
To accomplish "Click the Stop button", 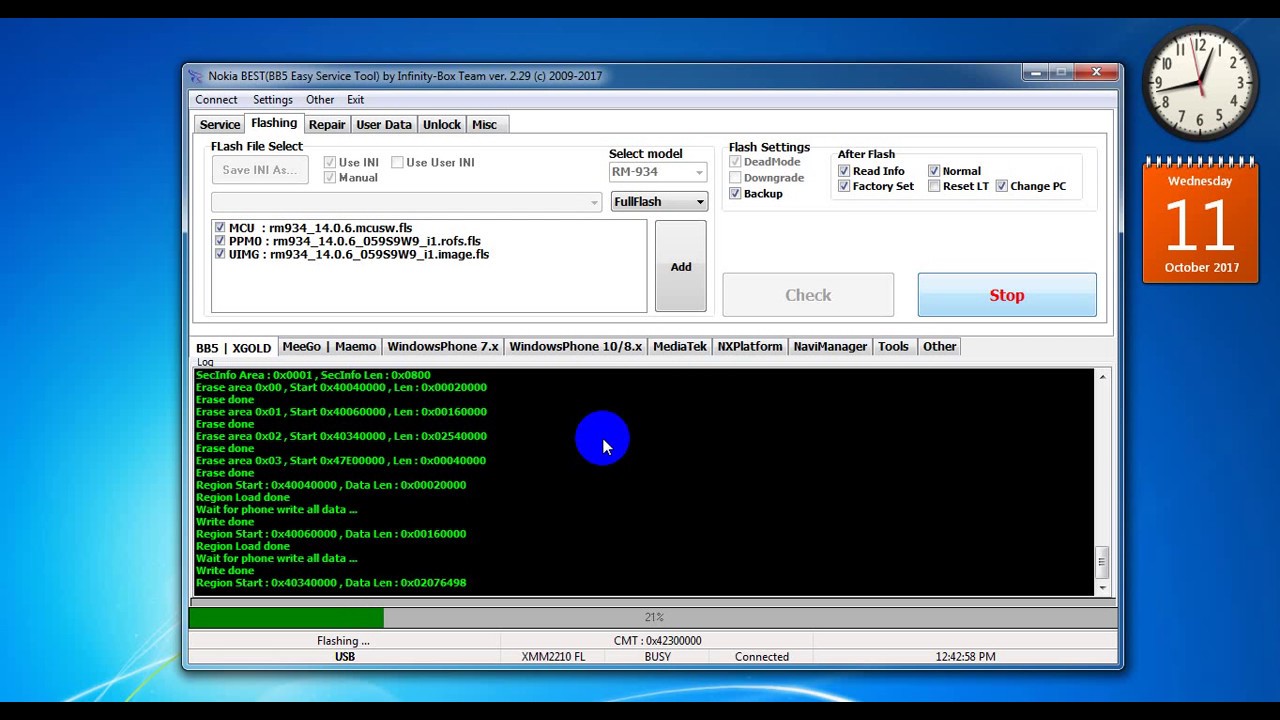I will (x=1007, y=295).
